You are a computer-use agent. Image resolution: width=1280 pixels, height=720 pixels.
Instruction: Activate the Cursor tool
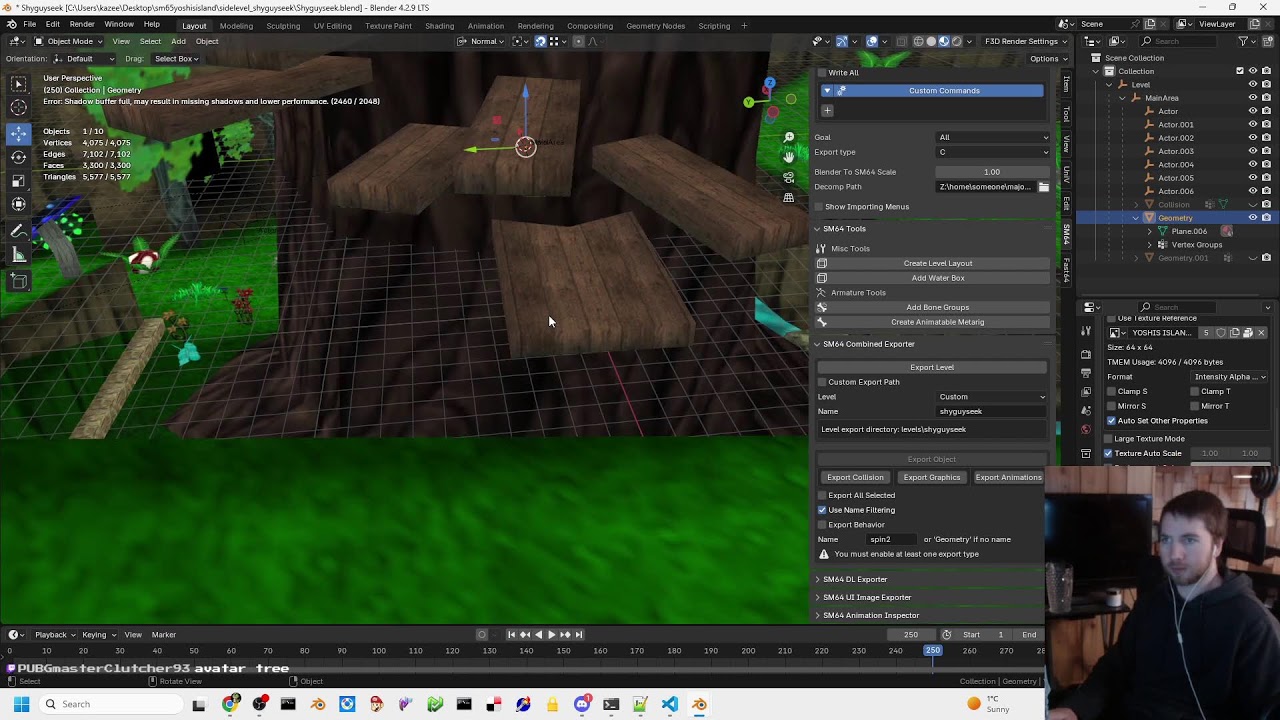pyautogui.click(x=19, y=108)
